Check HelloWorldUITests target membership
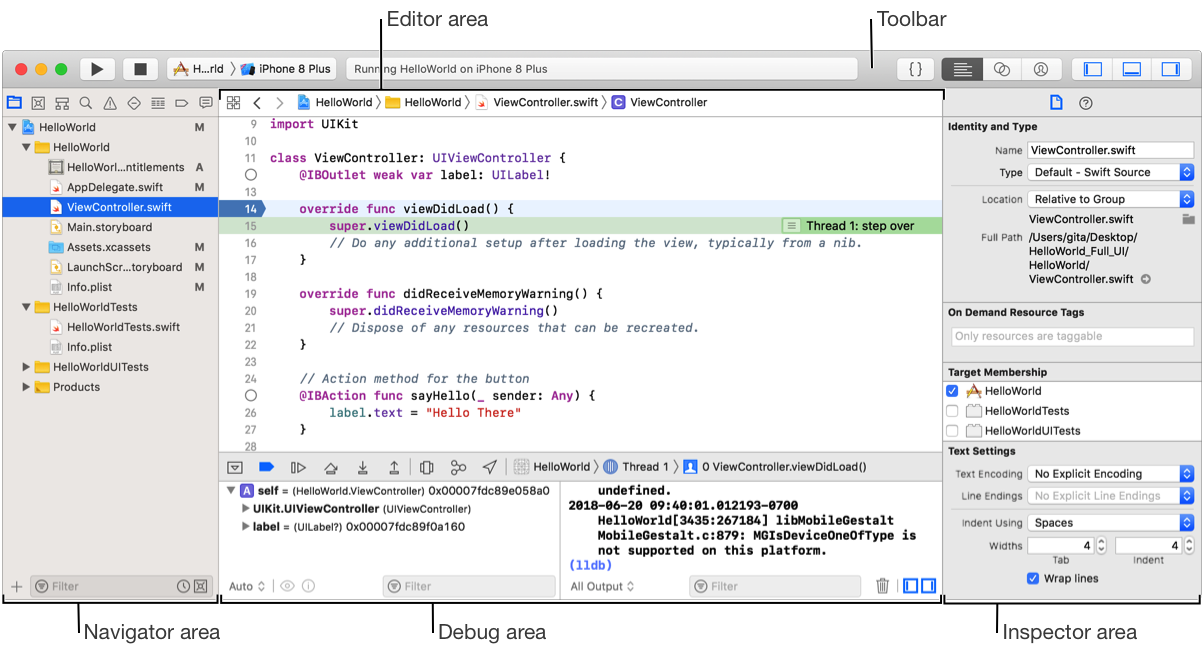The width and height of the screenshot is (1204, 650). pos(952,431)
